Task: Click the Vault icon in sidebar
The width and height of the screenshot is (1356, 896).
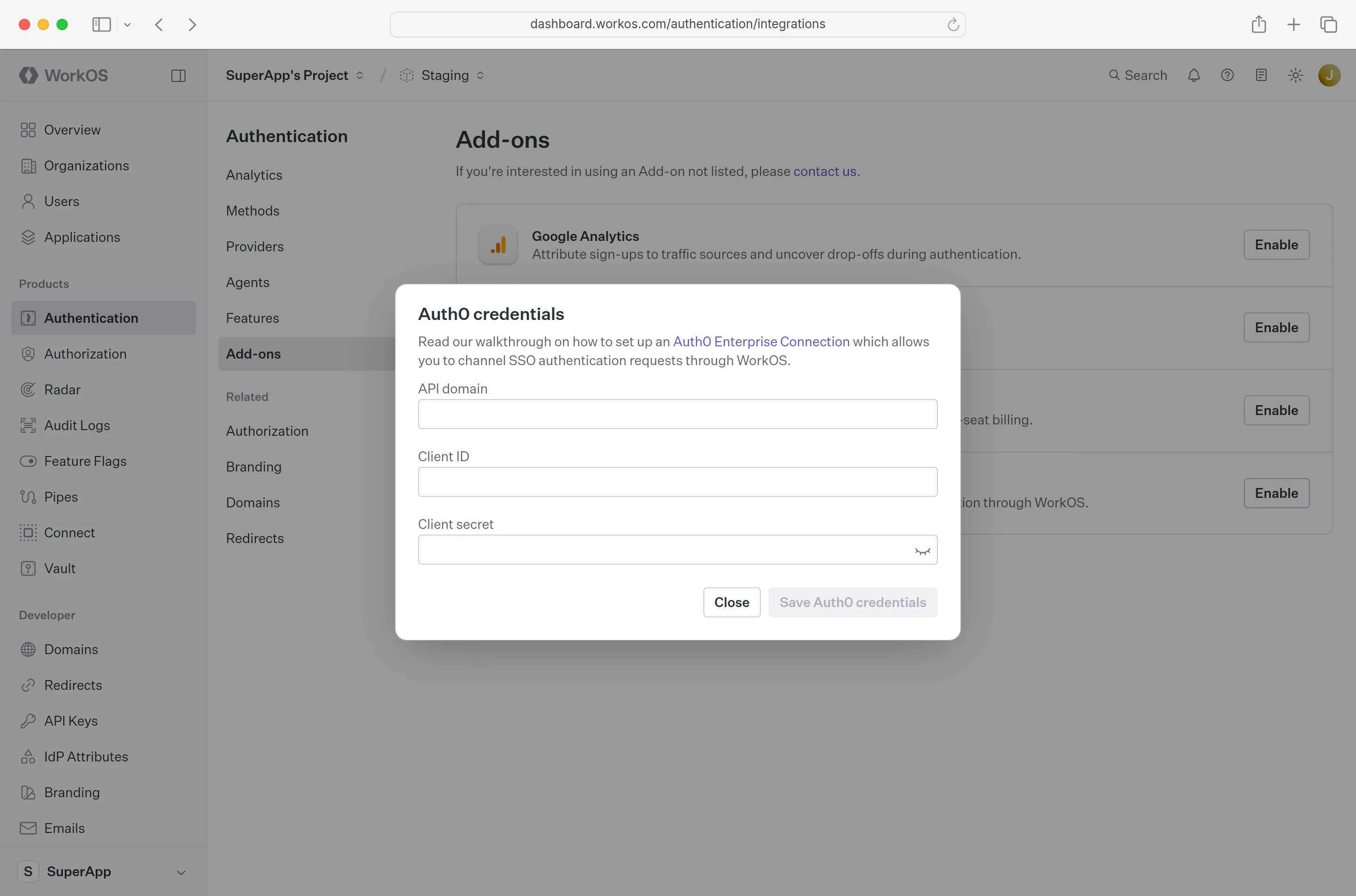Action: [x=28, y=568]
